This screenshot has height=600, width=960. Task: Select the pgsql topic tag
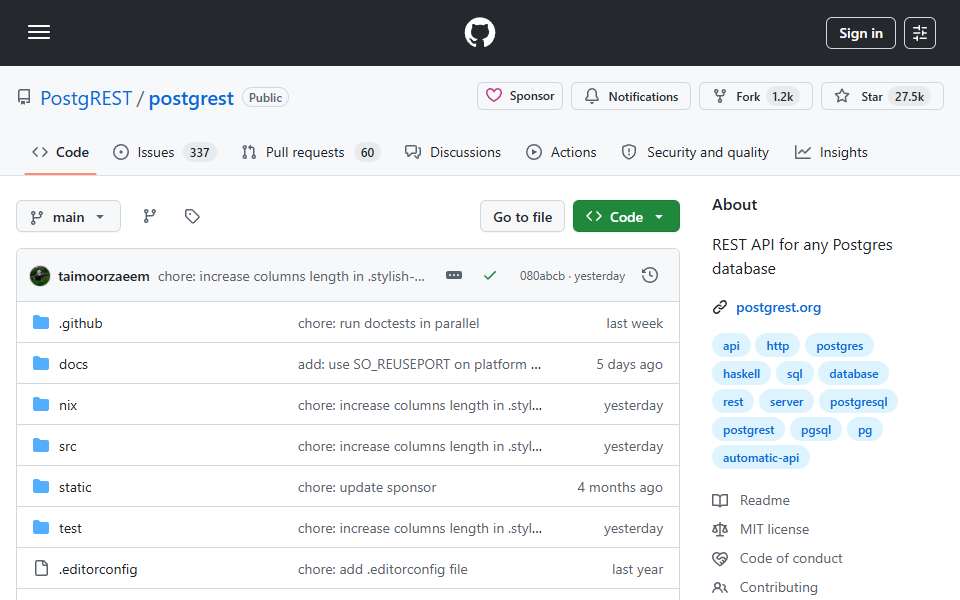pos(816,430)
